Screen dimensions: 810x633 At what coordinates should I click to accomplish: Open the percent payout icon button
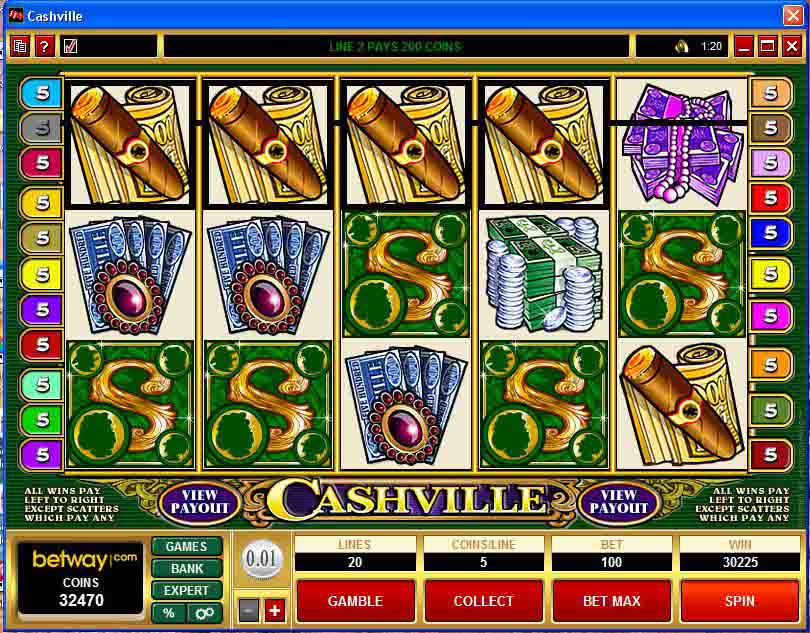[168, 613]
